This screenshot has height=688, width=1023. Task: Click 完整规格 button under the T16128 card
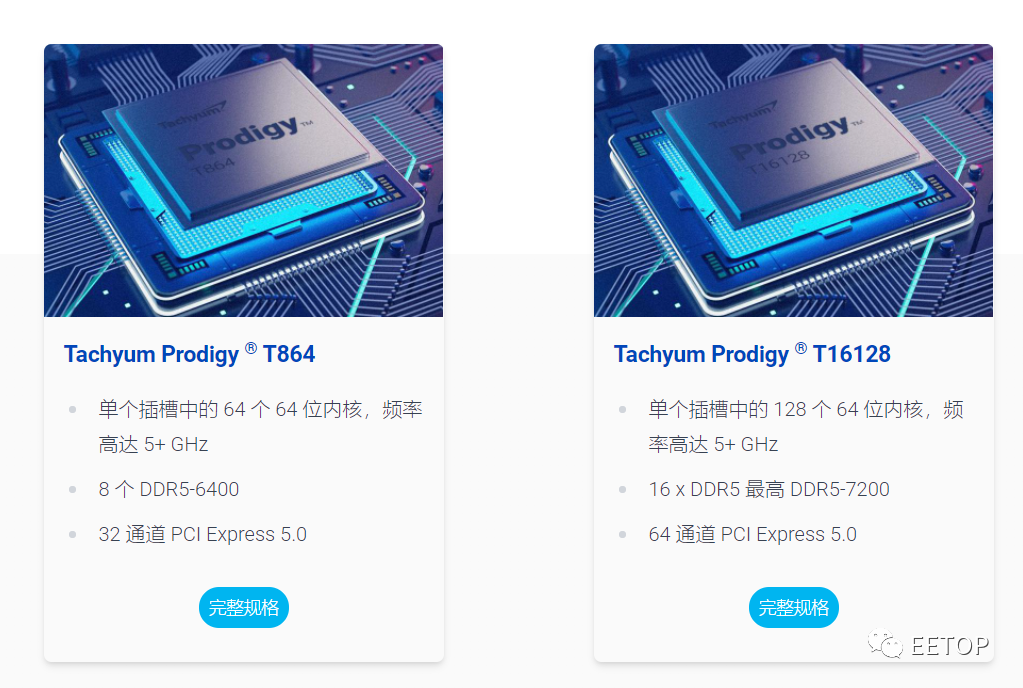click(x=793, y=607)
